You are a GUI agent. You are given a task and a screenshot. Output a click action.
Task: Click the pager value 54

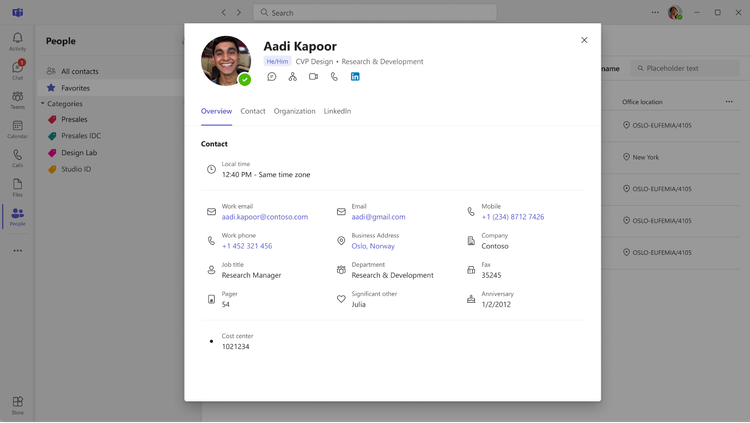click(226, 304)
